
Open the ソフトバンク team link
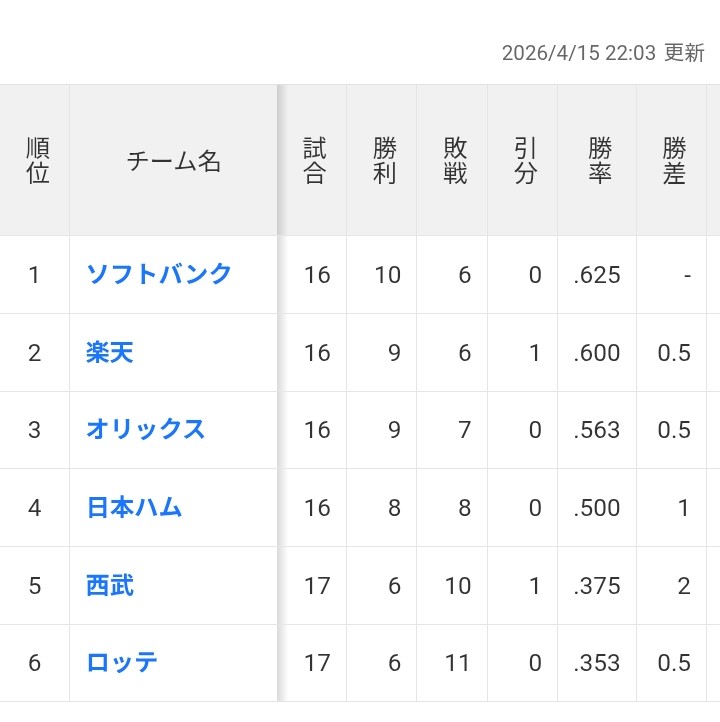159,274
